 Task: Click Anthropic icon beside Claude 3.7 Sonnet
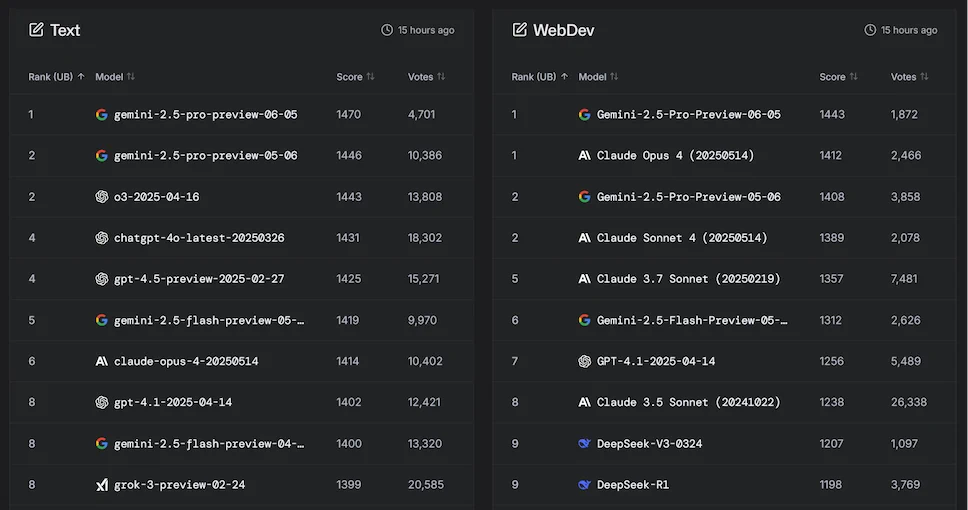point(585,279)
